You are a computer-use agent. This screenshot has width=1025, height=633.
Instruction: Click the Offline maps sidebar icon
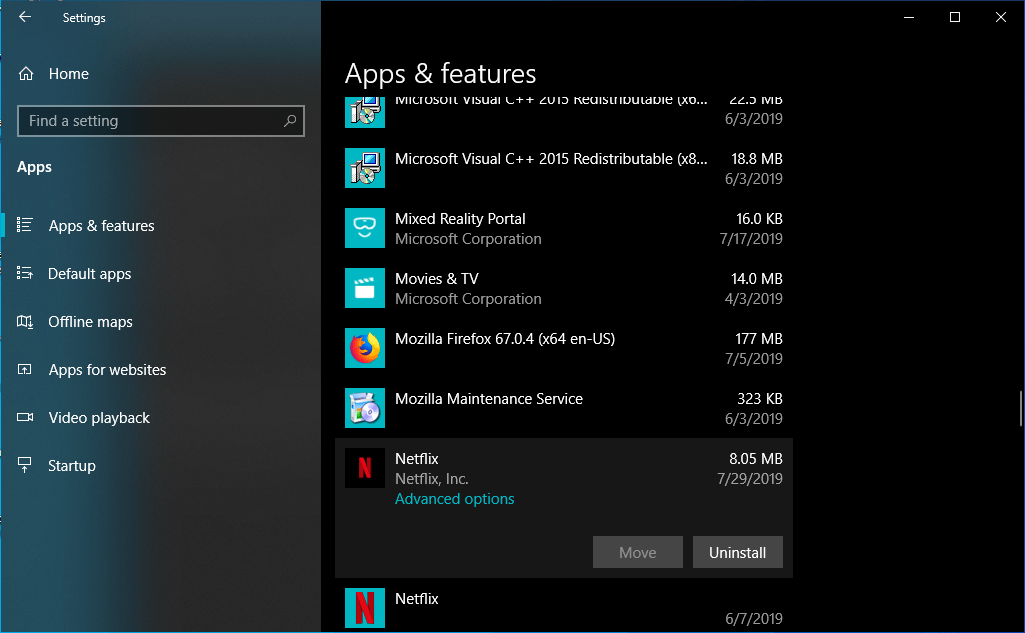coord(24,321)
